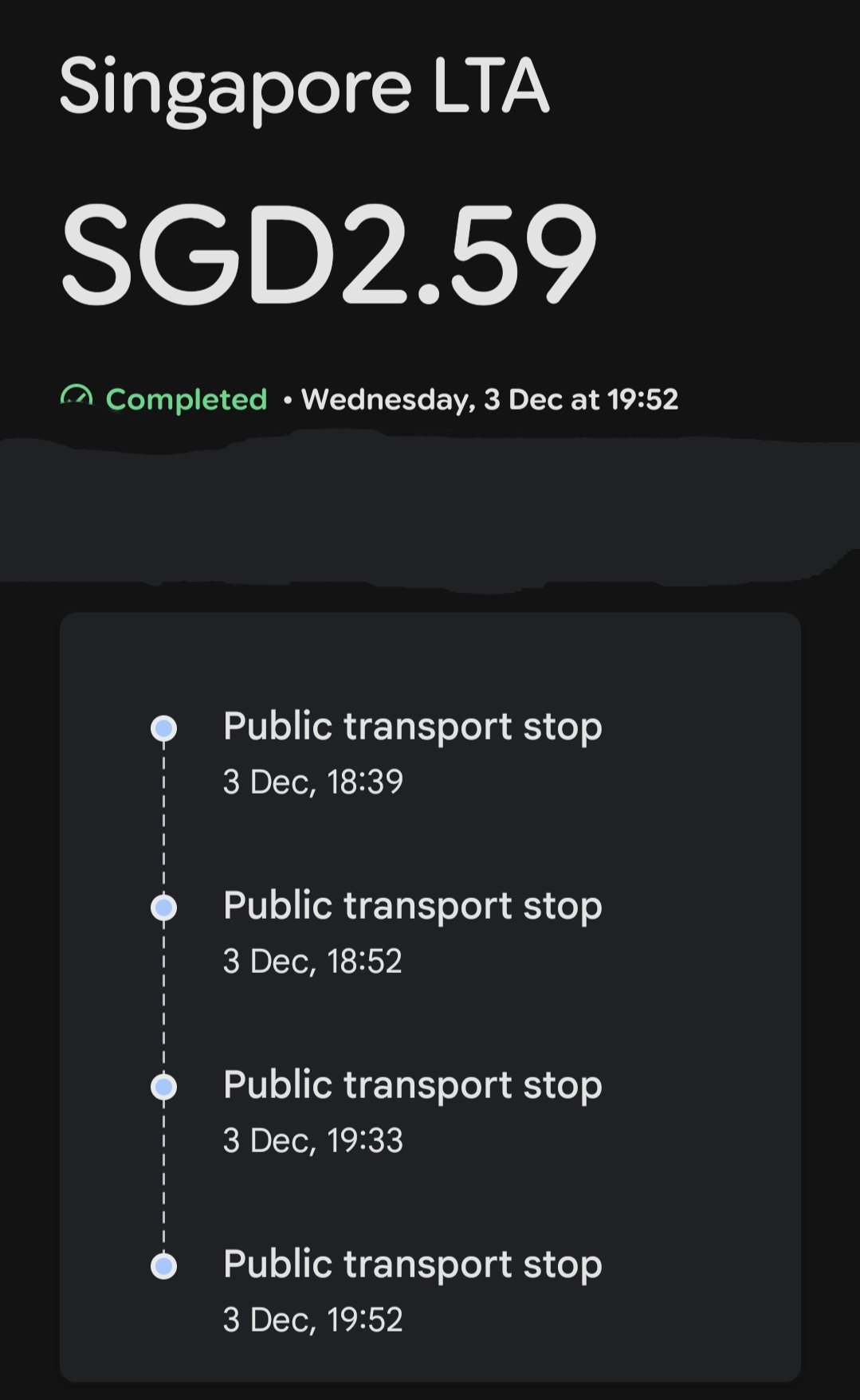Tap "Public transport stop" label above 18:52 time
Screen dimensions: 860x1400
point(412,906)
